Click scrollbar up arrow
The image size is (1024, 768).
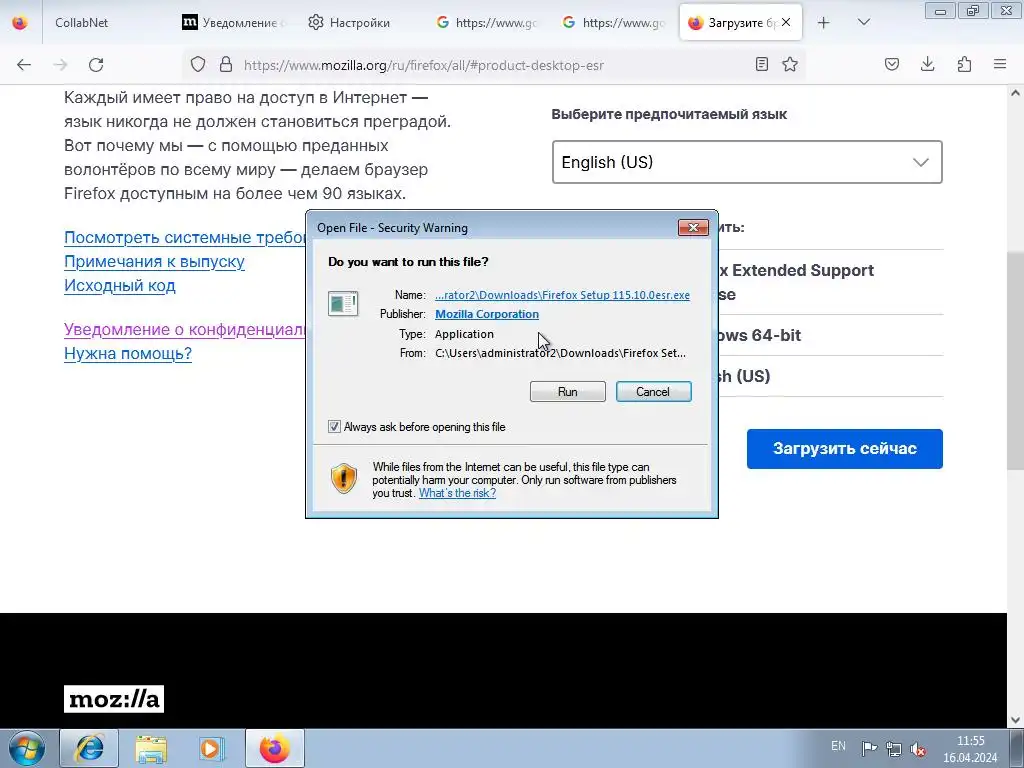point(1015,93)
